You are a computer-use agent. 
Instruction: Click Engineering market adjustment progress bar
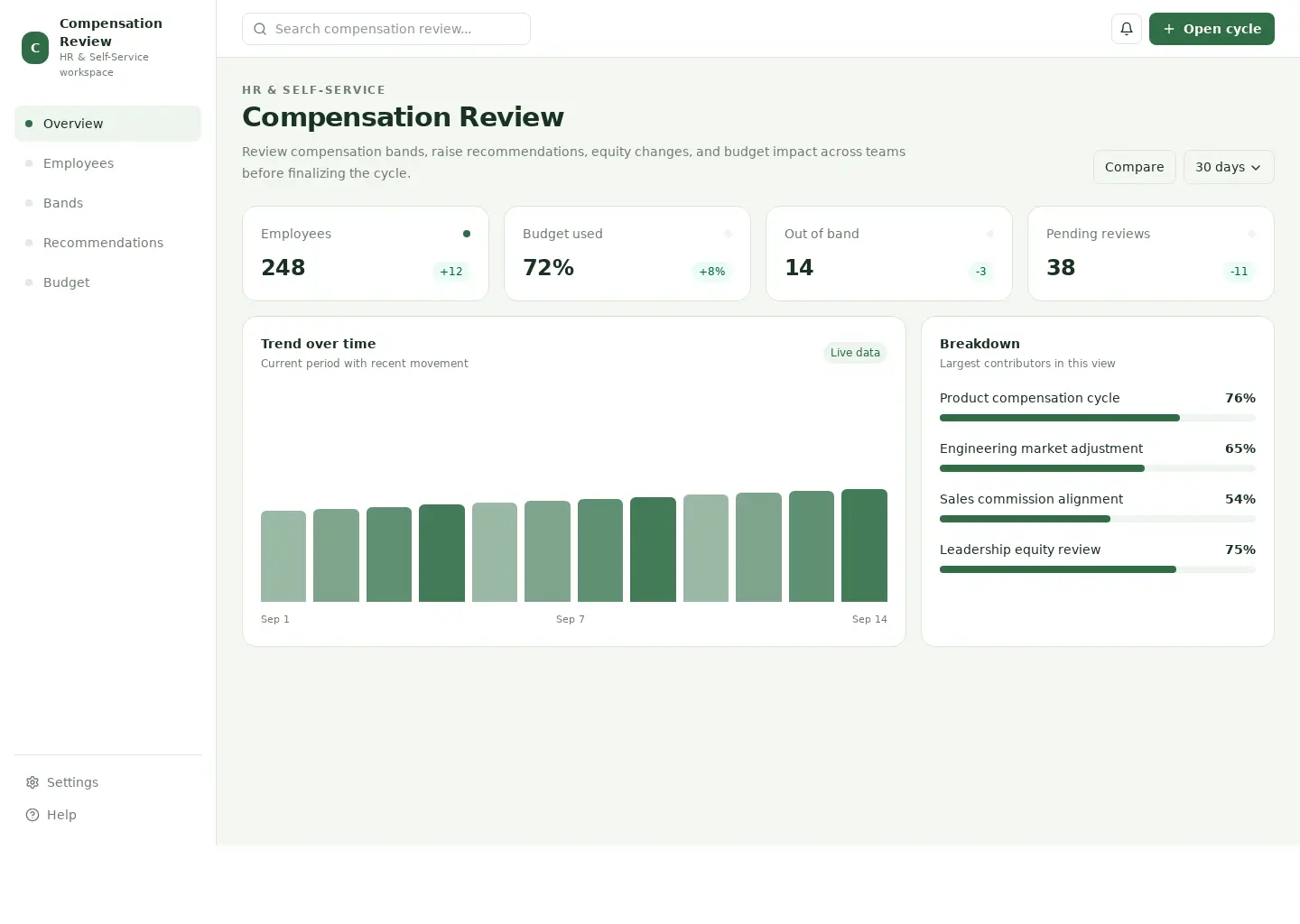1098,468
